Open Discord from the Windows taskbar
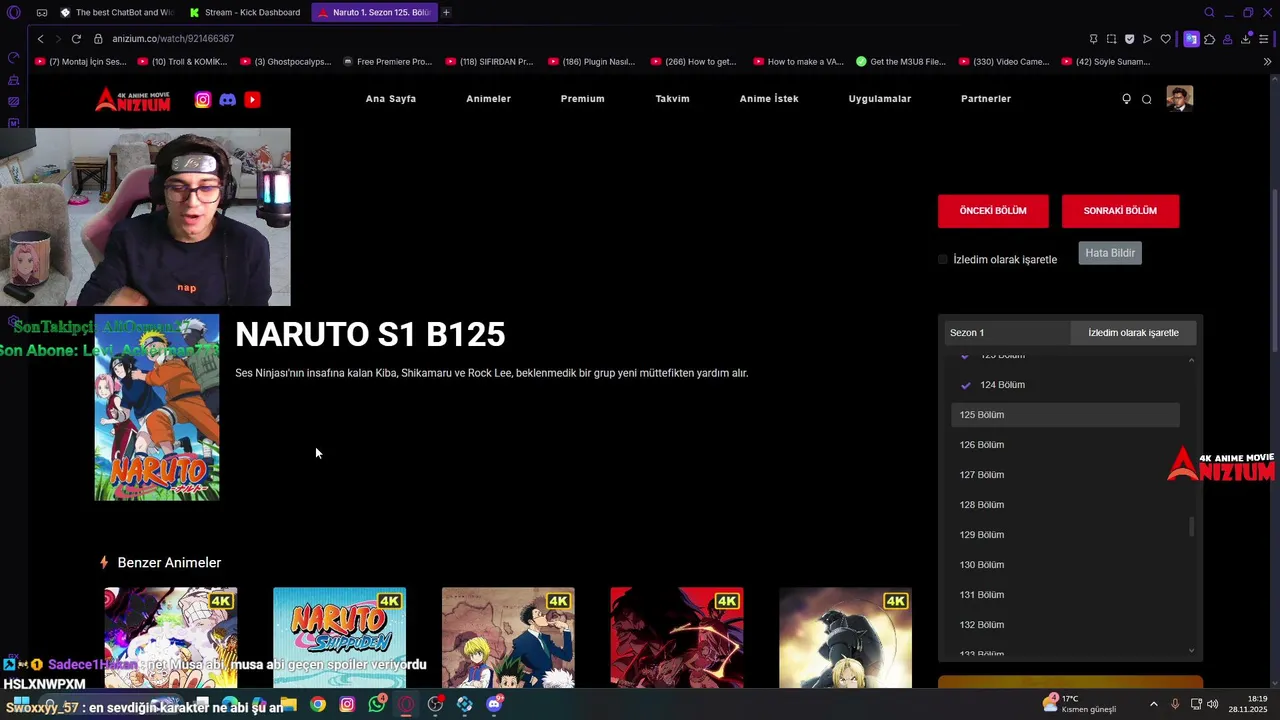1280x720 pixels. click(x=494, y=704)
